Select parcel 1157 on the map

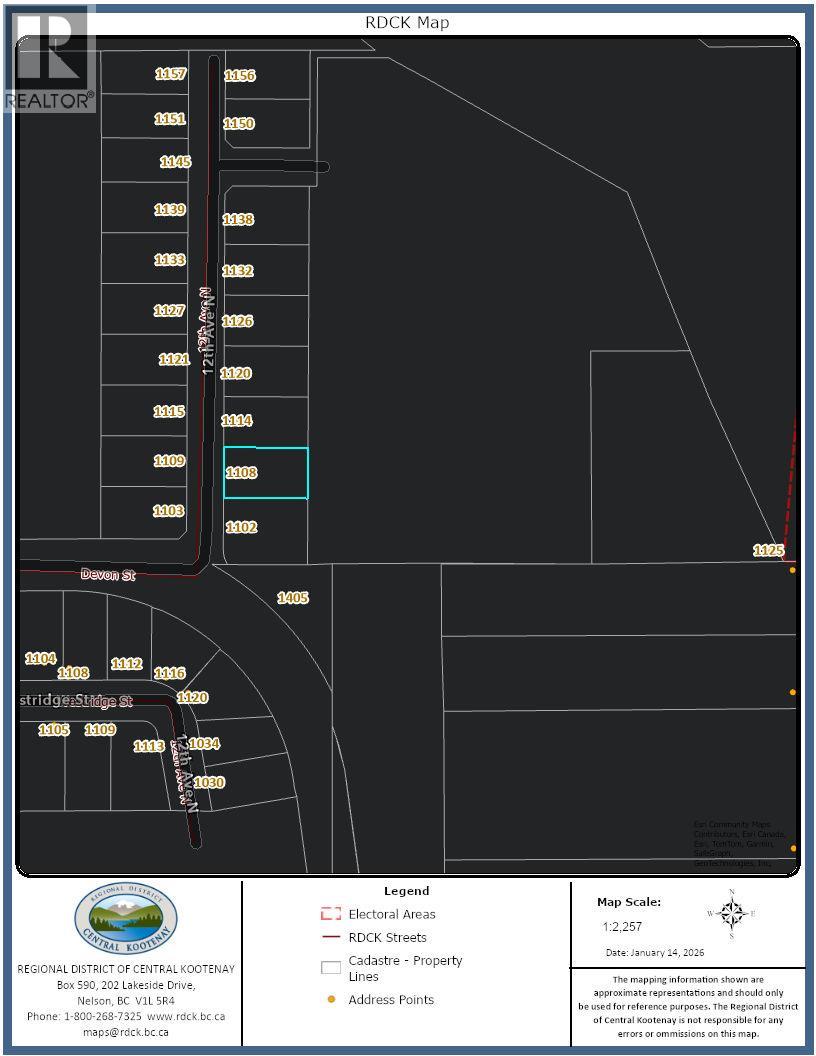tap(170, 74)
